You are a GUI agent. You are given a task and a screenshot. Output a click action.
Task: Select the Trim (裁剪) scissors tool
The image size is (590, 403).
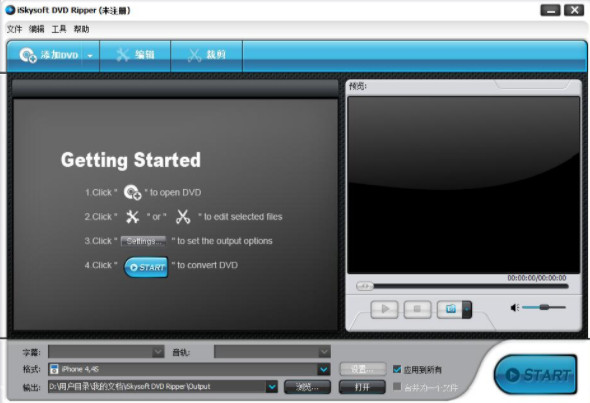(207, 55)
